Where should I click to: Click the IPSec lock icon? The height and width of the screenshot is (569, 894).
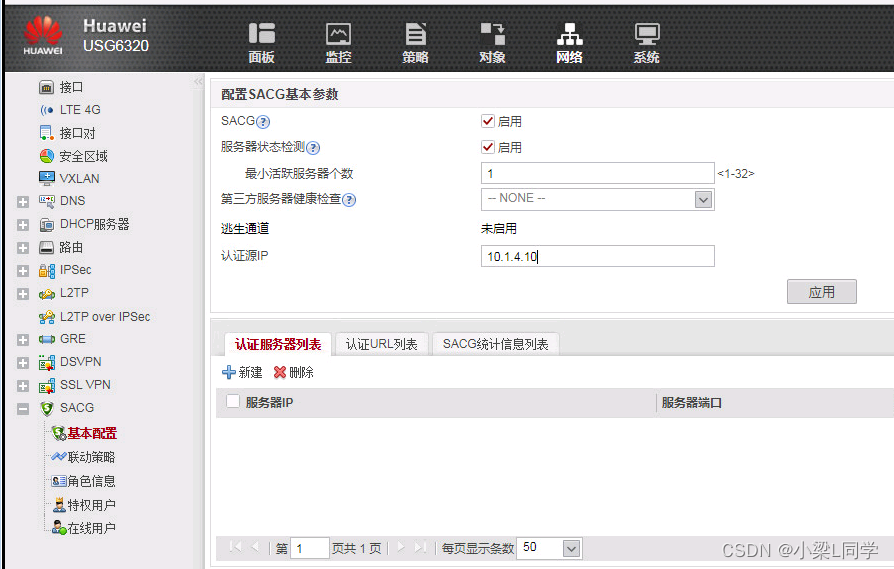[x=46, y=270]
